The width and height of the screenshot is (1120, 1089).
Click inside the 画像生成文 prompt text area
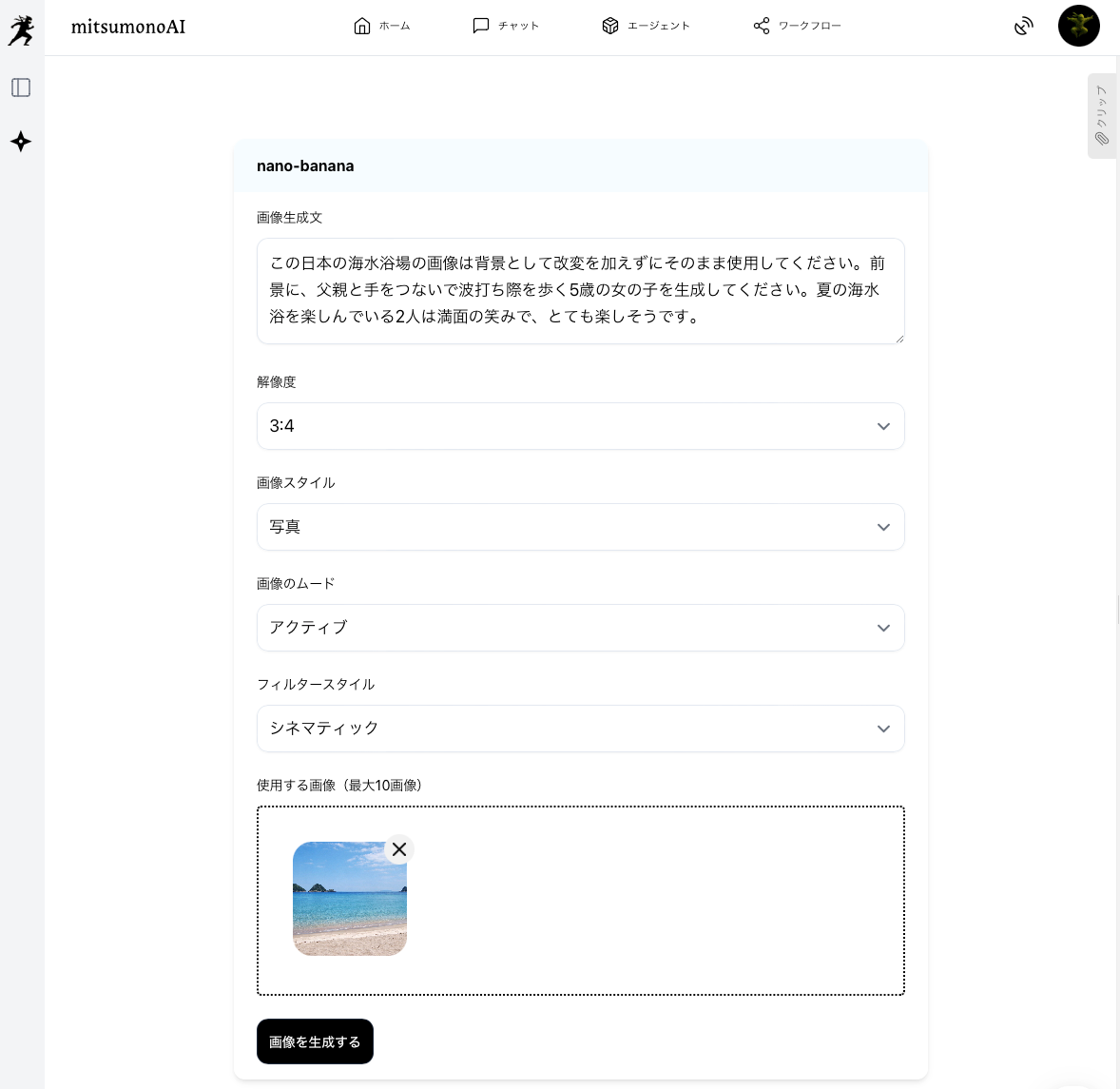[580, 290]
